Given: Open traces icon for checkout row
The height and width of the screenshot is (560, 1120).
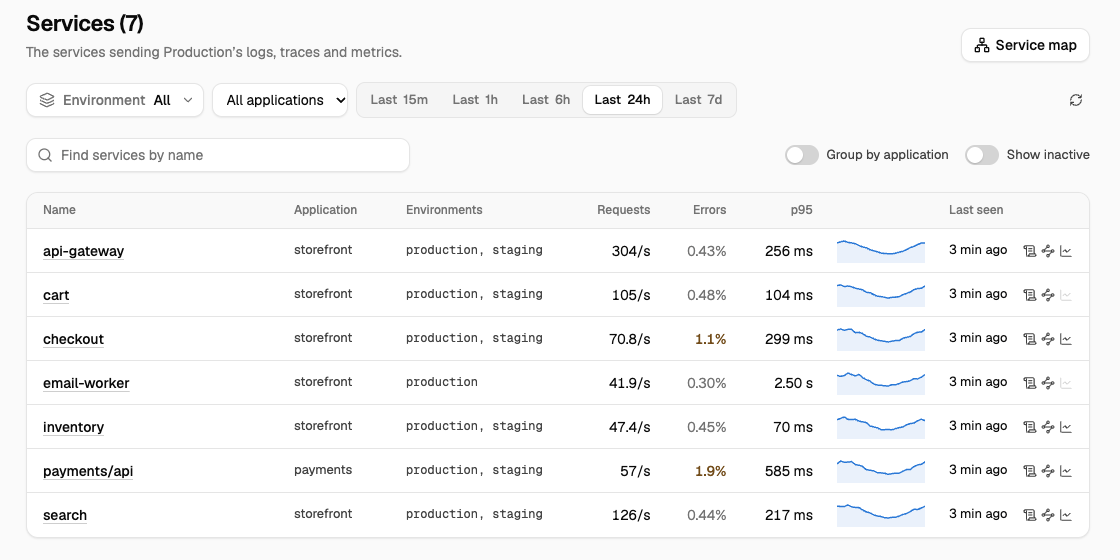Looking at the screenshot, I should (1048, 339).
